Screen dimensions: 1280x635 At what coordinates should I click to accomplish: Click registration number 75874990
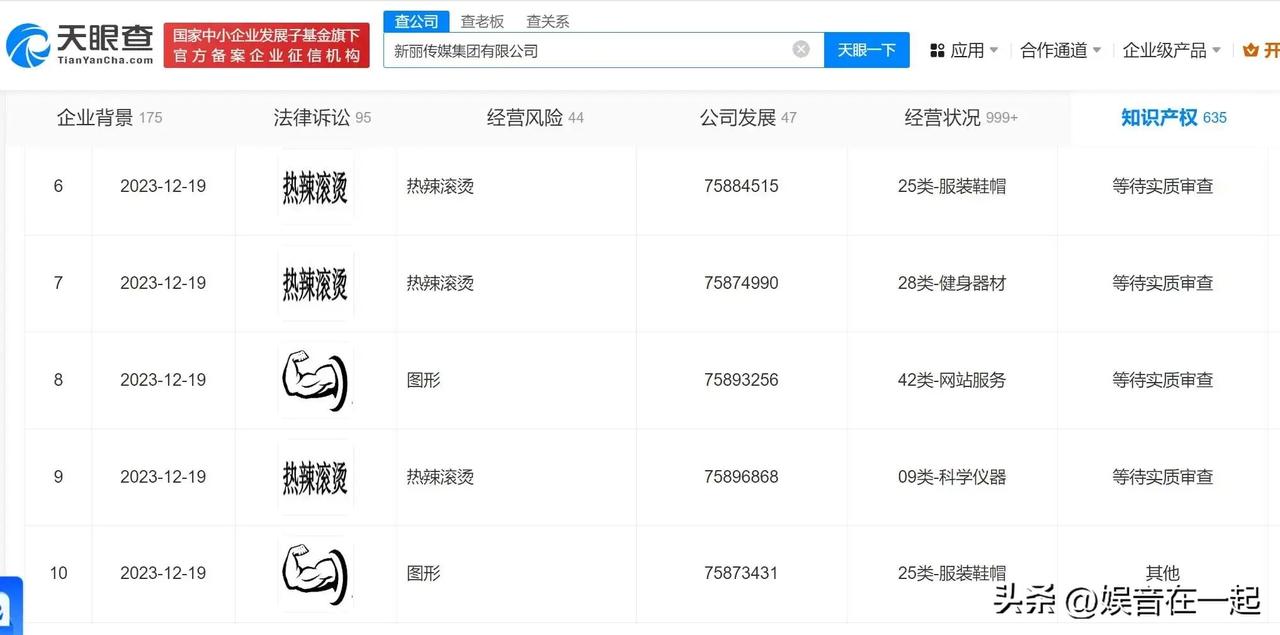(741, 283)
